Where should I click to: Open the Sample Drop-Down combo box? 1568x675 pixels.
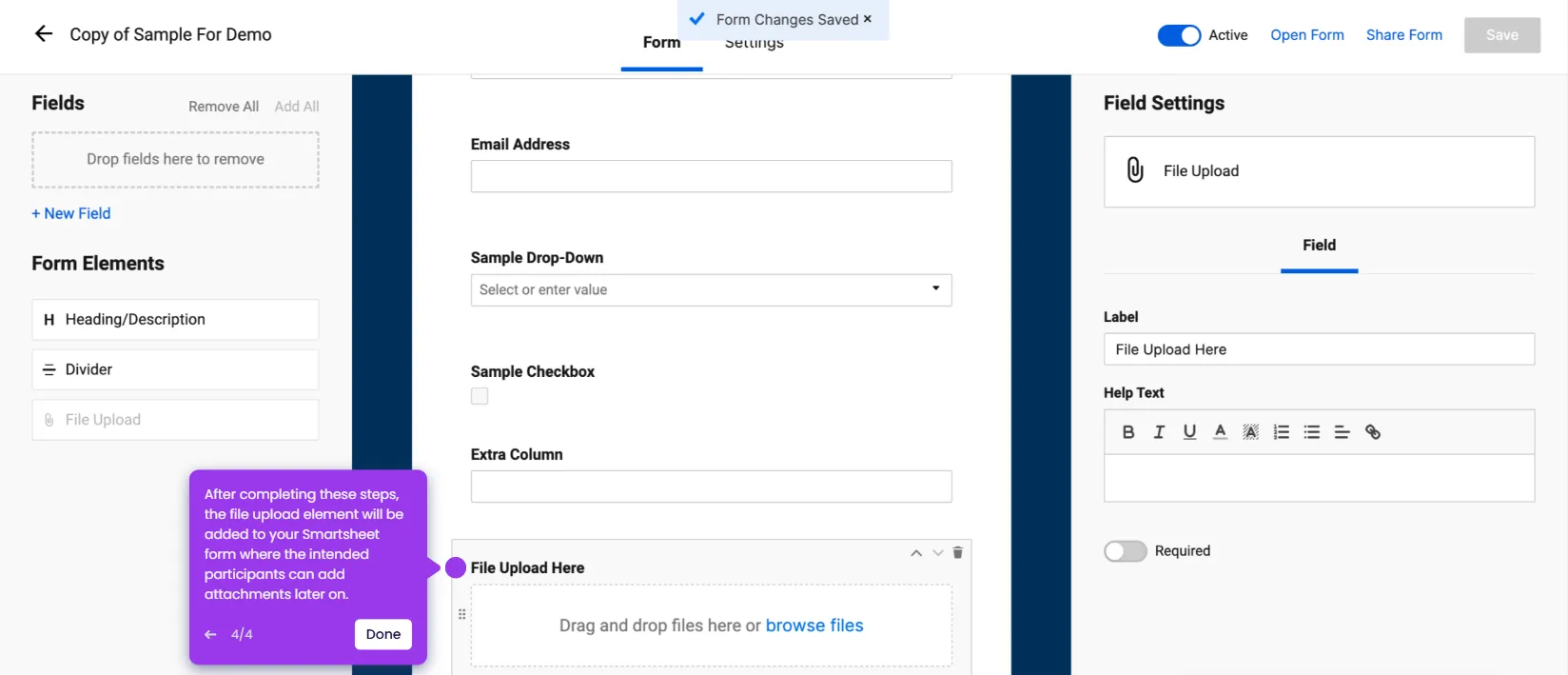tap(711, 290)
